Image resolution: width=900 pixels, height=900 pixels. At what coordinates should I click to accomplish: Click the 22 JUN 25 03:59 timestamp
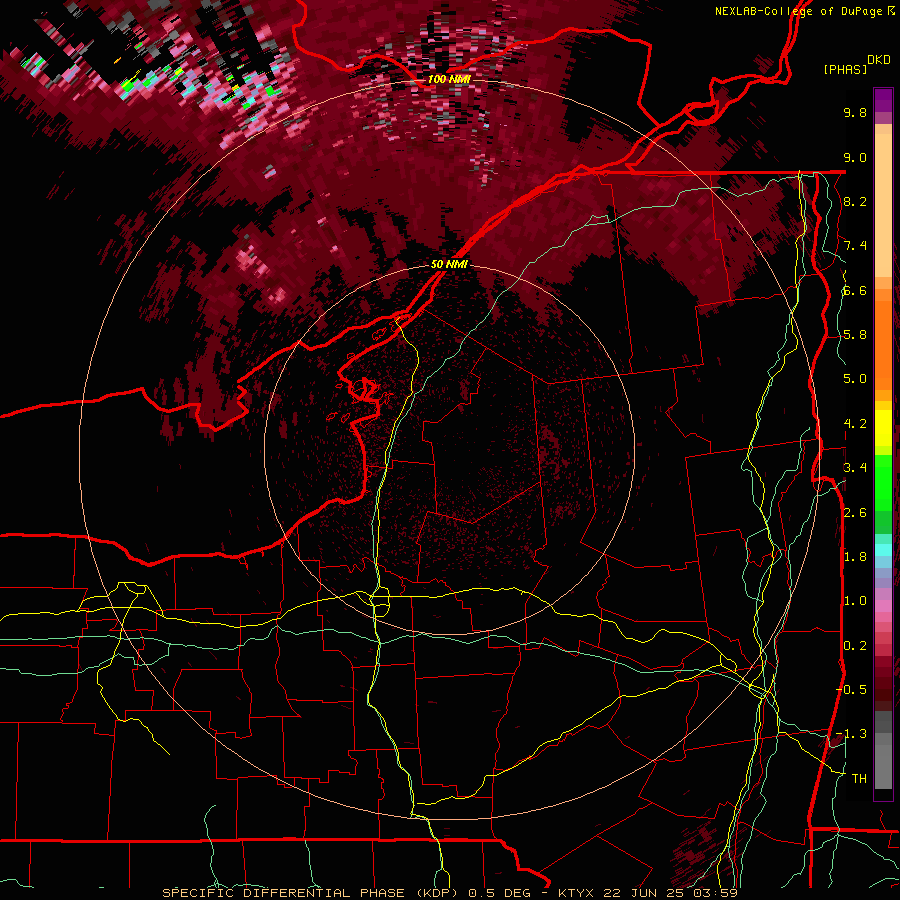tap(671, 893)
